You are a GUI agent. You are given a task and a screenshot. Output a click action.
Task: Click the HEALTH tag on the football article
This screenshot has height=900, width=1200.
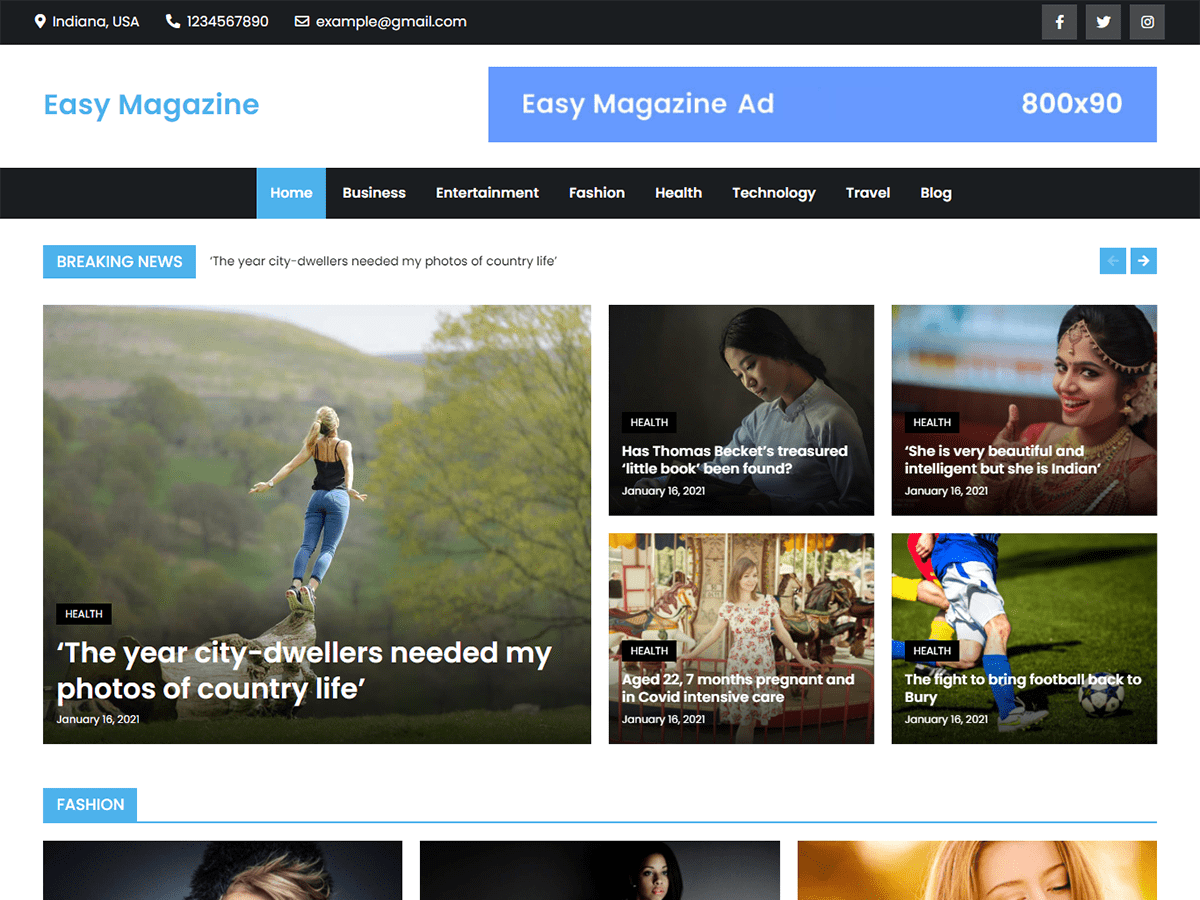(932, 650)
